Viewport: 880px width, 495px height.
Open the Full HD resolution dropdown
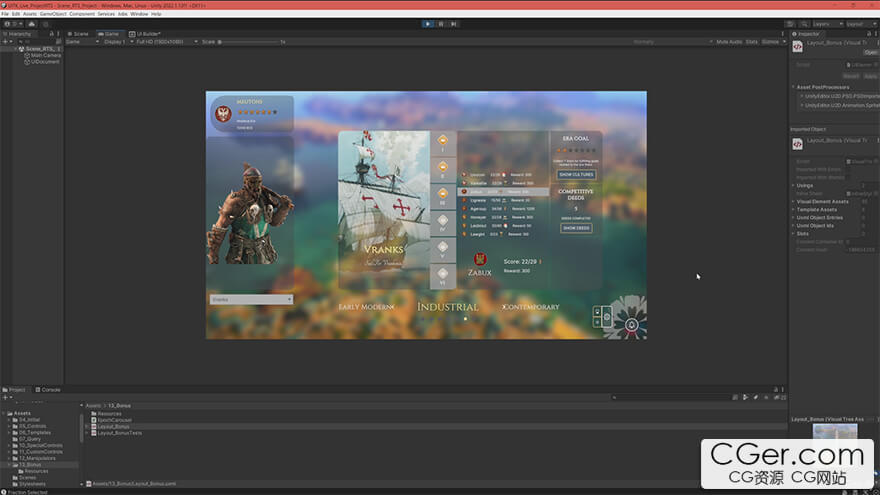(167, 42)
